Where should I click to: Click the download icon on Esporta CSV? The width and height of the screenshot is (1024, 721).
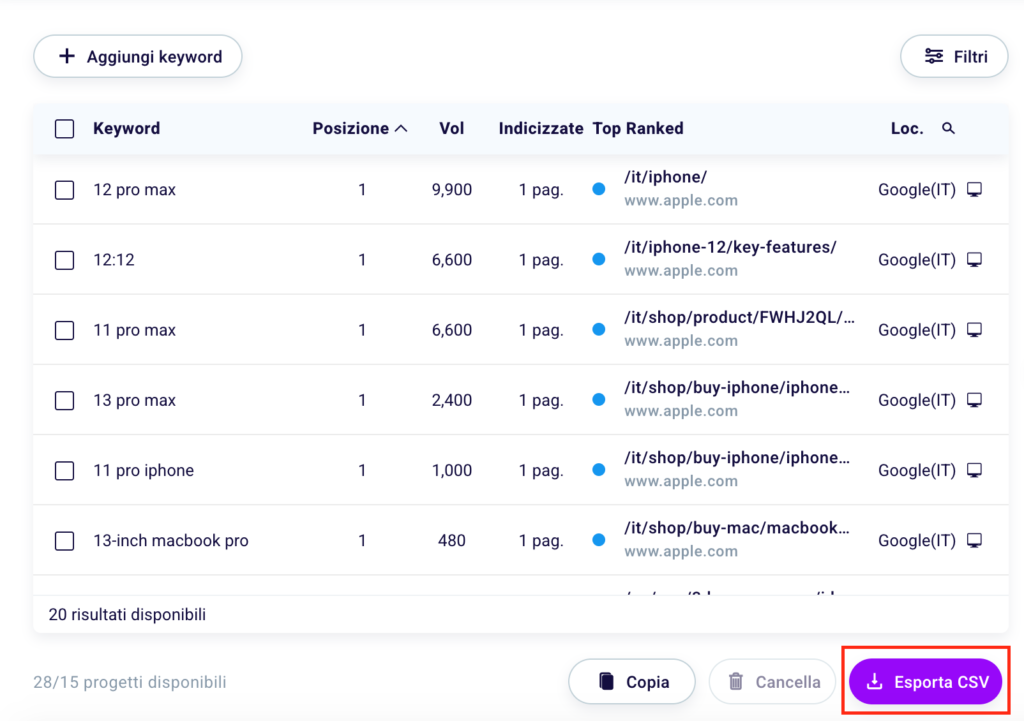click(874, 681)
